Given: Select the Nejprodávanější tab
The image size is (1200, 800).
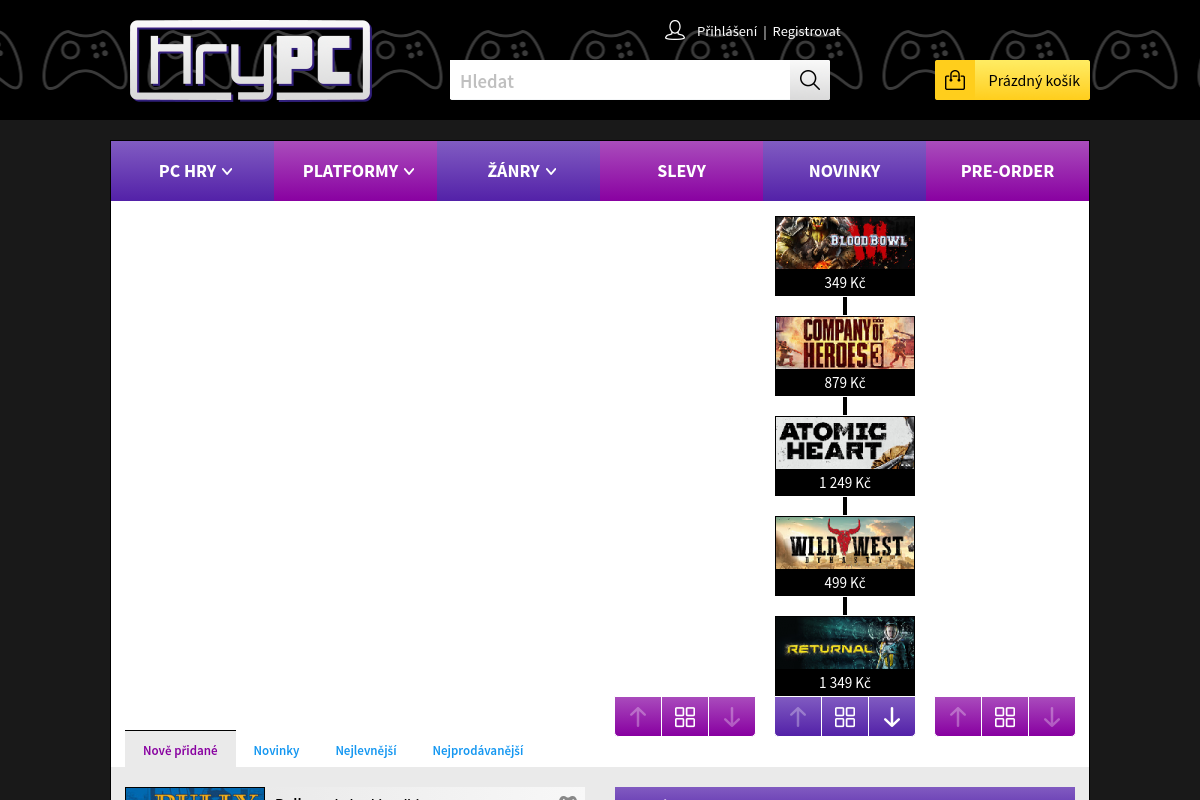Looking at the screenshot, I should pyautogui.click(x=477, y=750).
